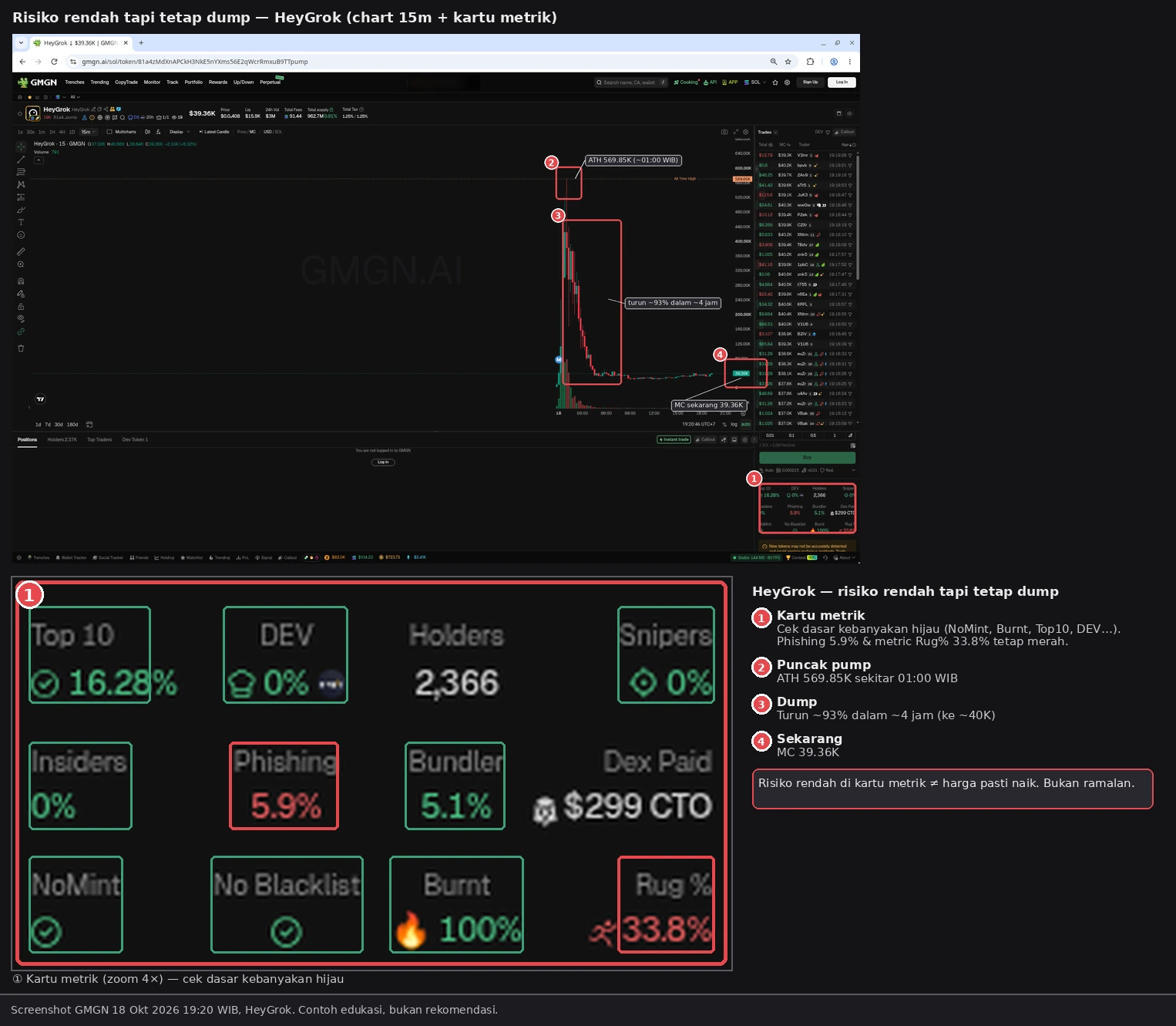The height and width of the screenshot is (1026, 1176).
Task: Focus the Search name, CA, wallet field
Action: coord(630,82)
